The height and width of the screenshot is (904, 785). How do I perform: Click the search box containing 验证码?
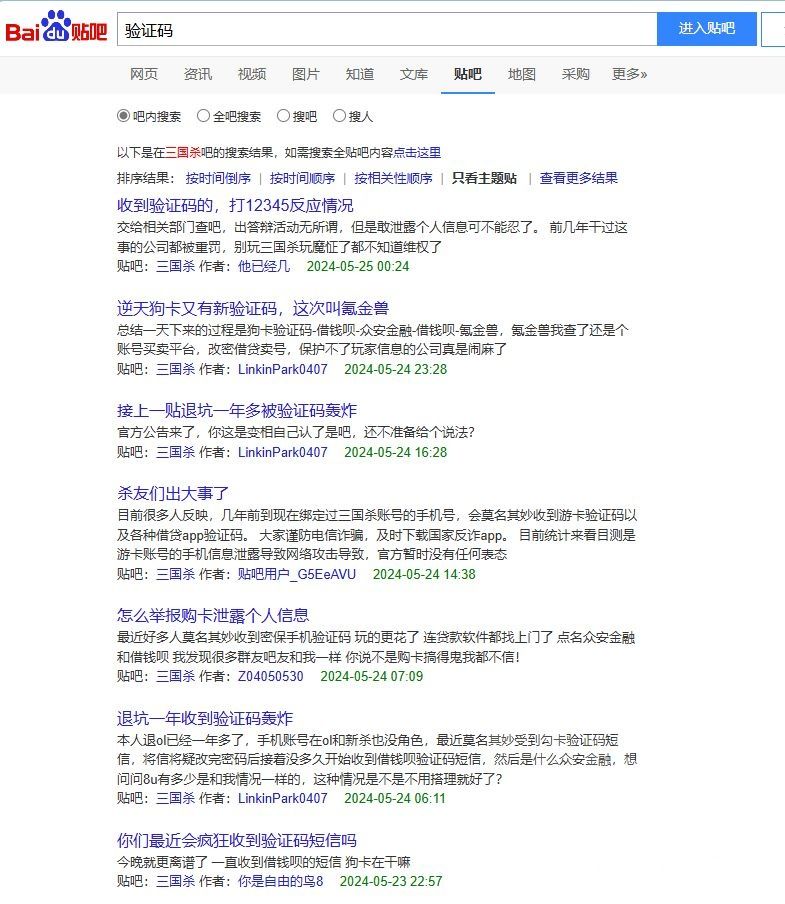coord(387,29)
